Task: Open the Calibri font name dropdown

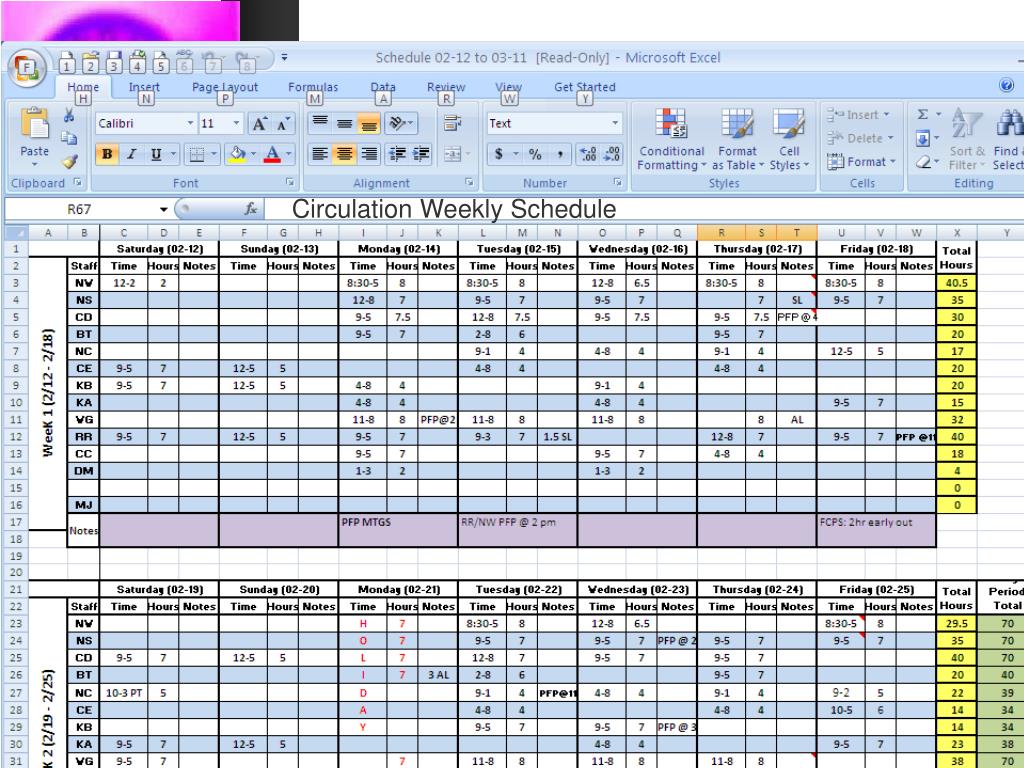Action: pos(190,124)
